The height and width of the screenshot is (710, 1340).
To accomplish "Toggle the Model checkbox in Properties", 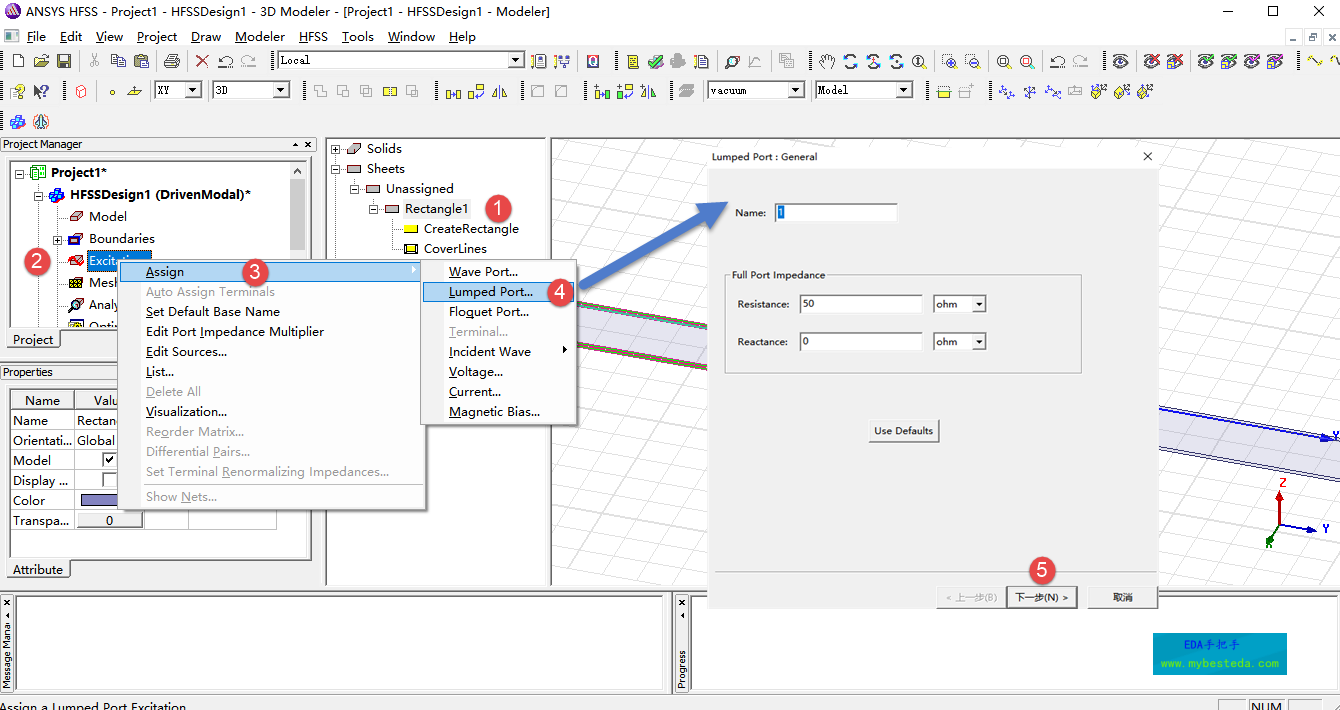I will [x=110, y=460].
